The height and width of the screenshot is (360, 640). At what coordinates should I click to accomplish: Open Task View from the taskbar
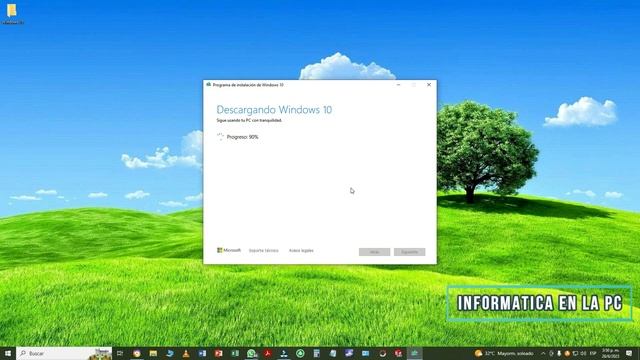point(120,353)
